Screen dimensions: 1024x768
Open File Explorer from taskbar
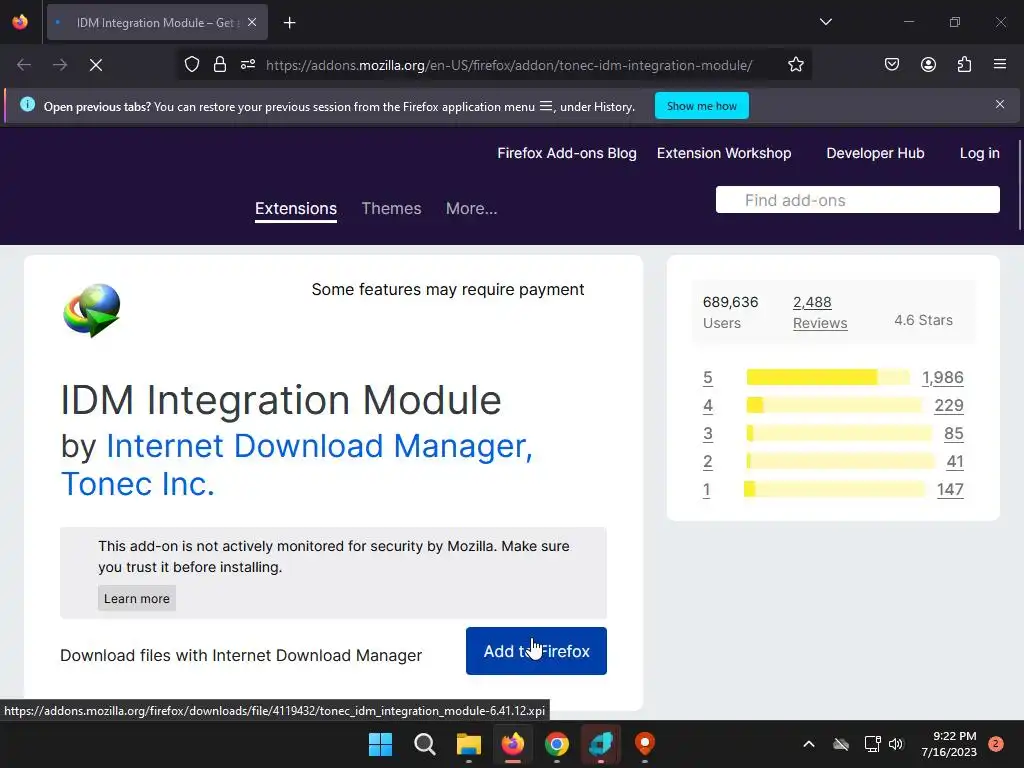pos(468,744)
